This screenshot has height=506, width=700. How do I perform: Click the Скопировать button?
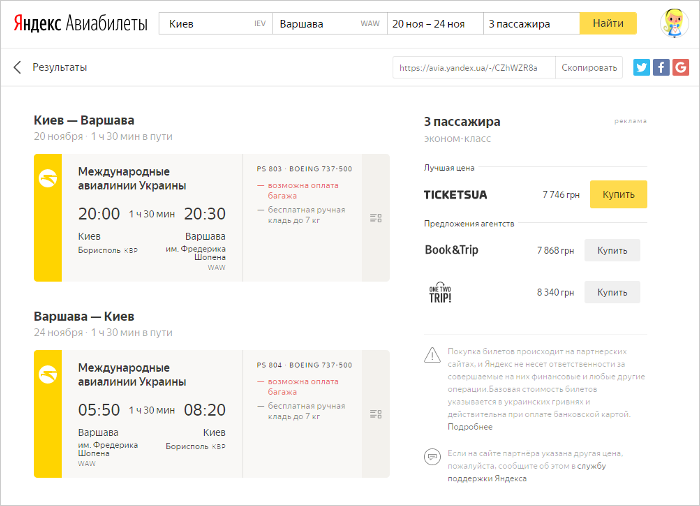[589, 67]
